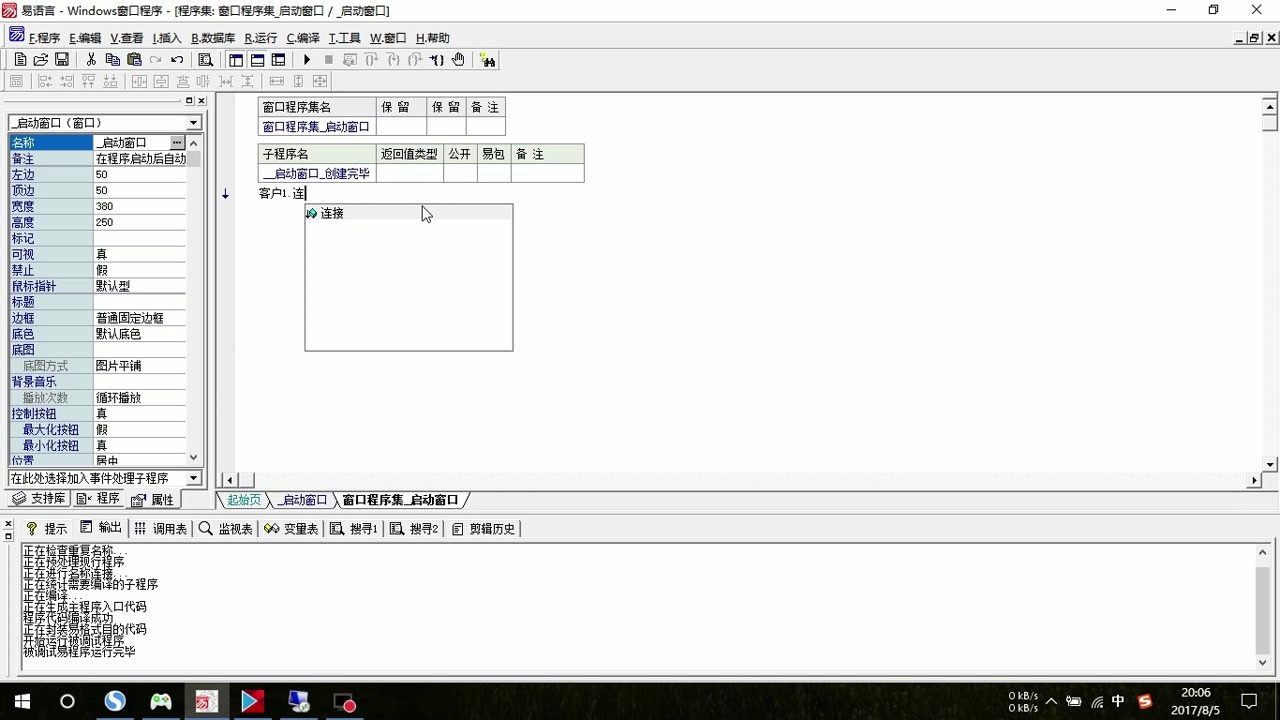This screenshot has width=1280, height=720.
Task: Create a new file with toolbar New icon
Action: (20, 60)
